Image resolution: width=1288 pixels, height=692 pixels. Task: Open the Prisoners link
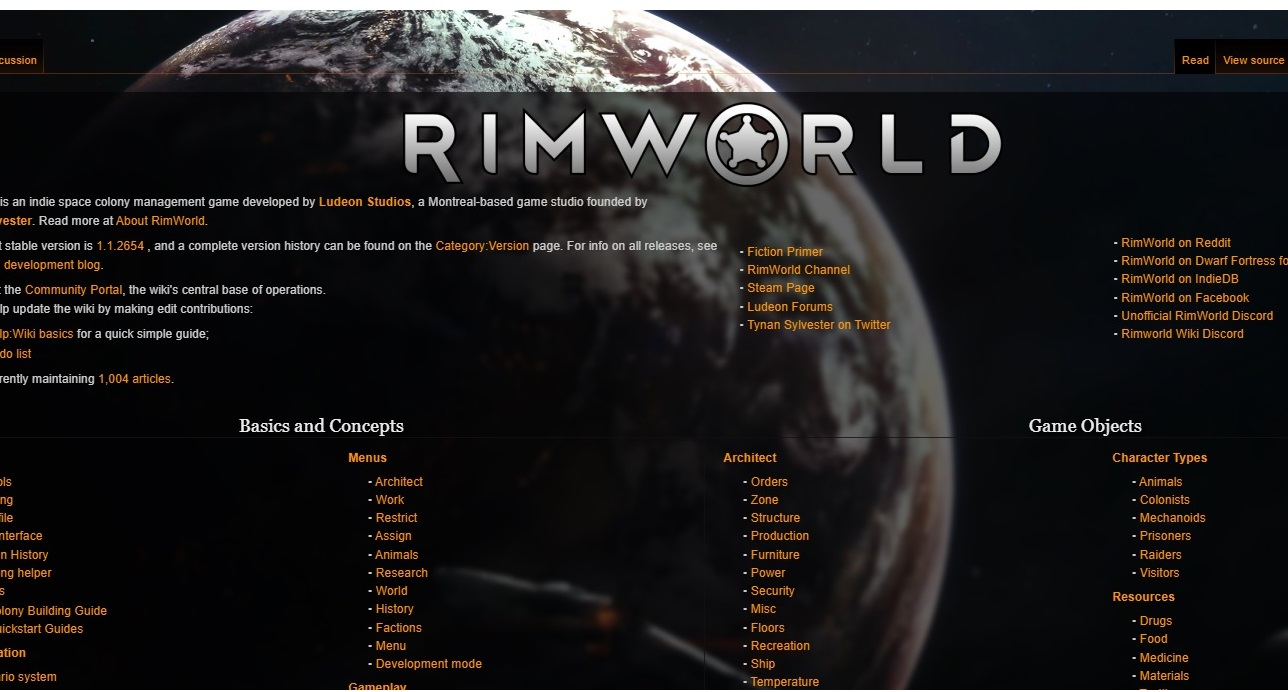point(1165,536)
